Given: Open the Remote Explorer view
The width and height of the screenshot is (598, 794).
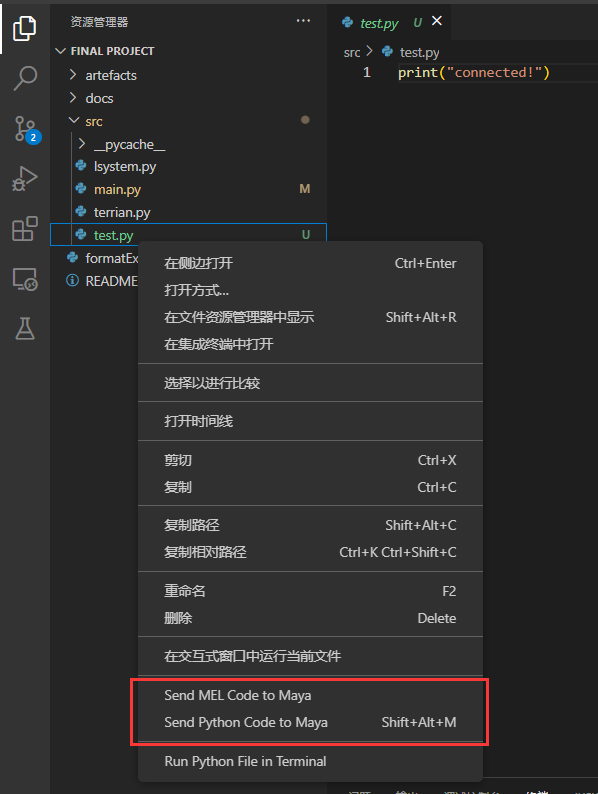Looking at the screenshot, I should tap(24, 279).
